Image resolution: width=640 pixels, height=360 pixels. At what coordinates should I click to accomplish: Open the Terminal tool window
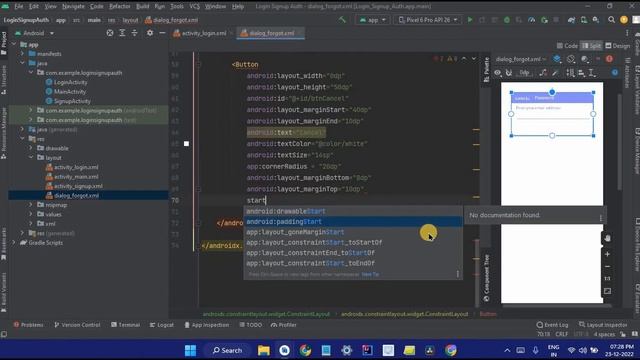click(x=125, y=325)
